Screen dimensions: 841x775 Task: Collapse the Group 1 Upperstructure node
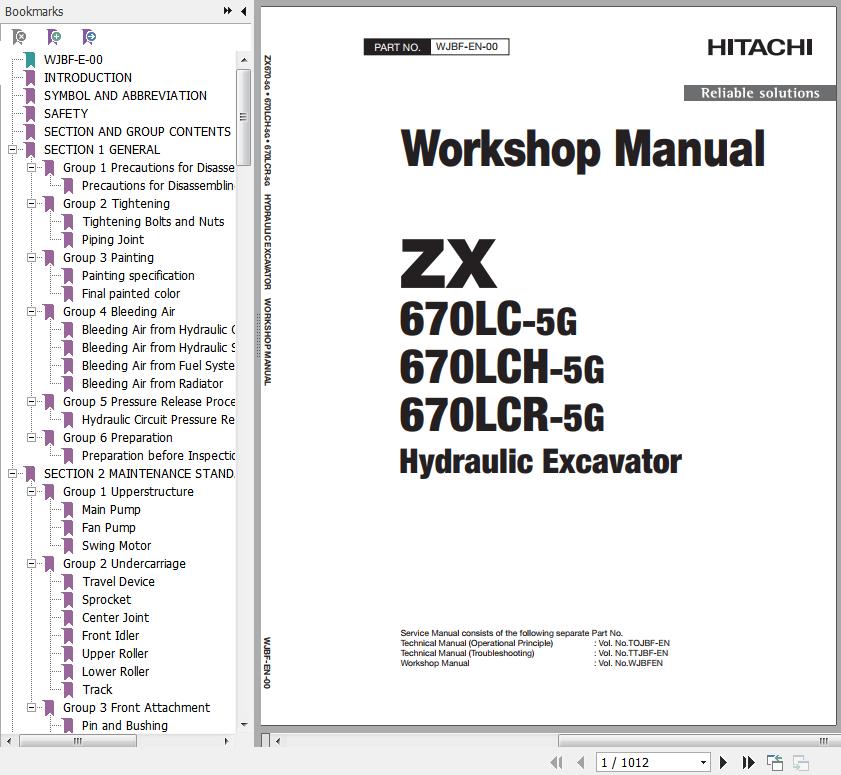(32, 492)
